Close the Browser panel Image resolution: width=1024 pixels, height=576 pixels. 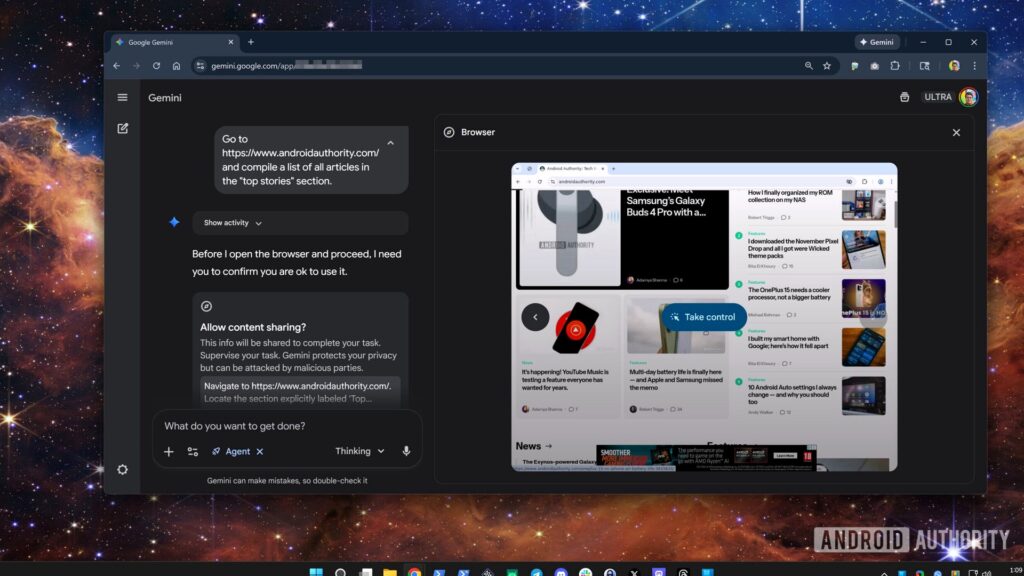click(956, 133)
